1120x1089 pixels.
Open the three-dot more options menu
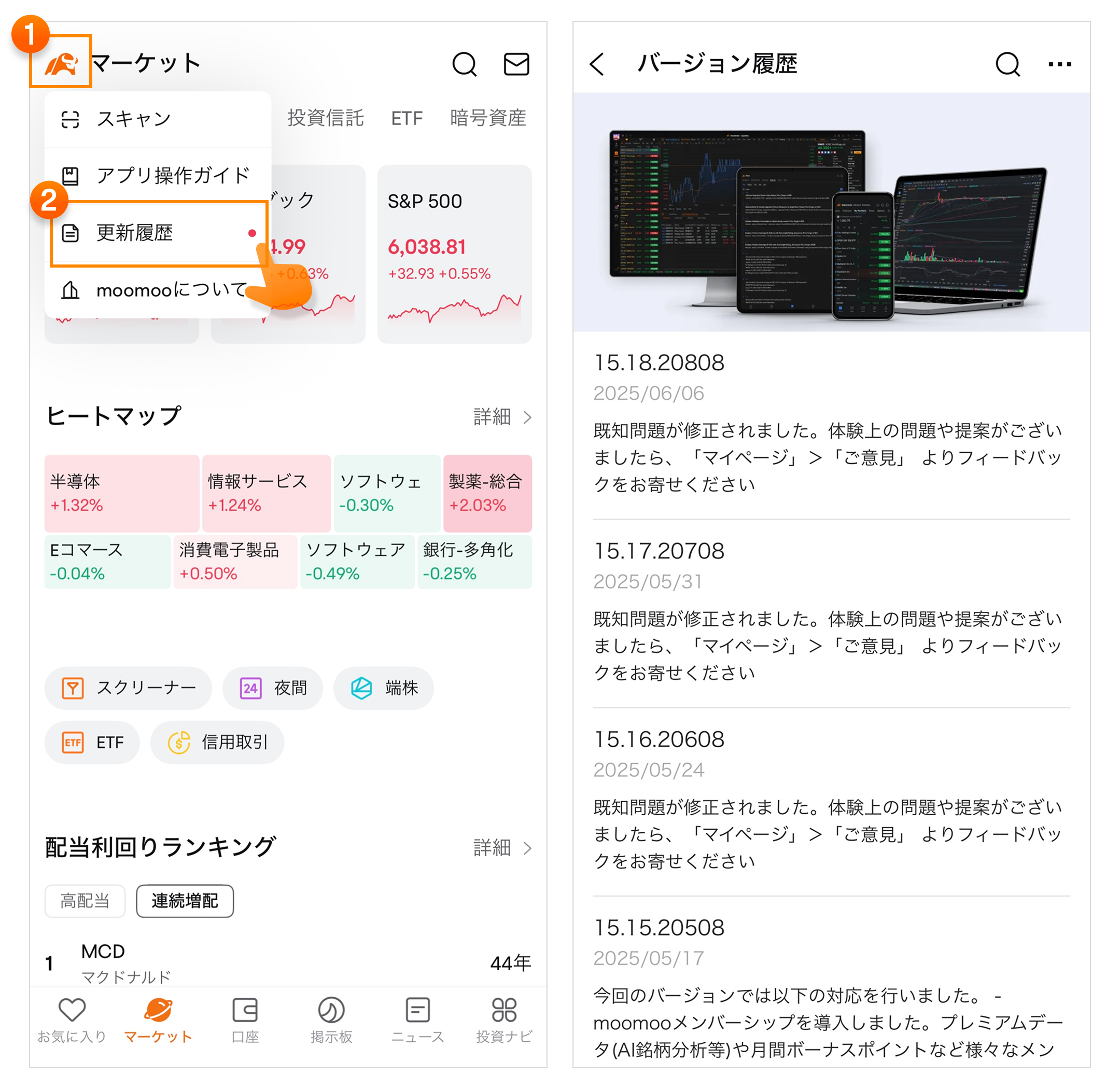click(x=1059, y=64)
